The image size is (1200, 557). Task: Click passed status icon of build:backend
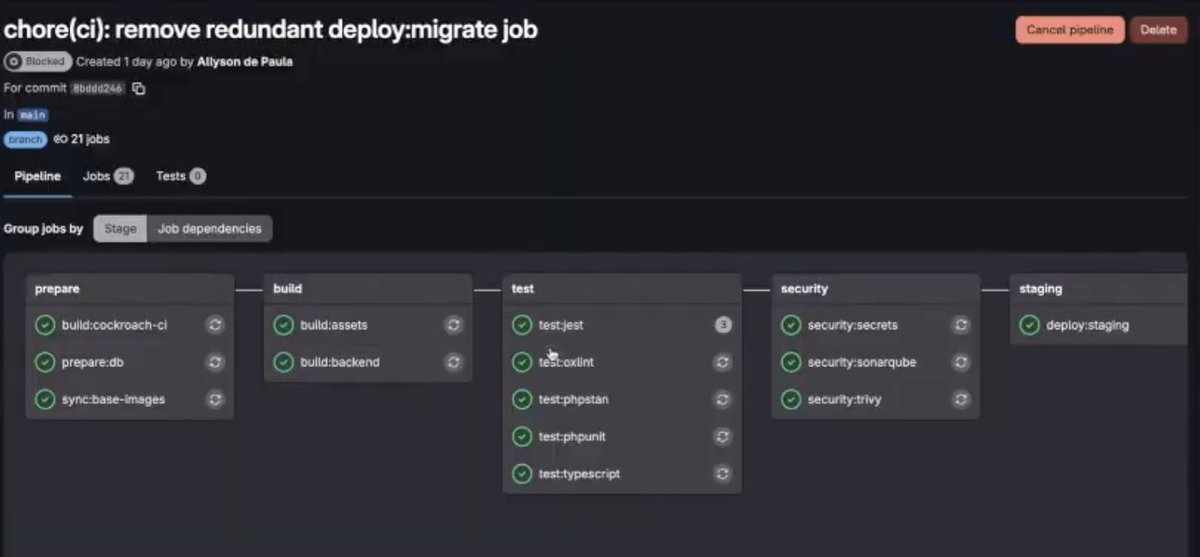(283, 362)
